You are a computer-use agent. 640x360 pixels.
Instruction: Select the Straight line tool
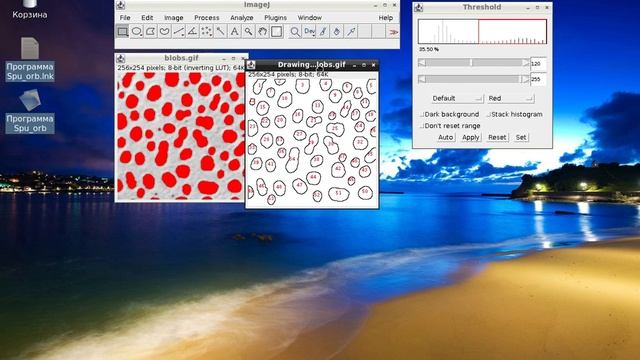178,31
